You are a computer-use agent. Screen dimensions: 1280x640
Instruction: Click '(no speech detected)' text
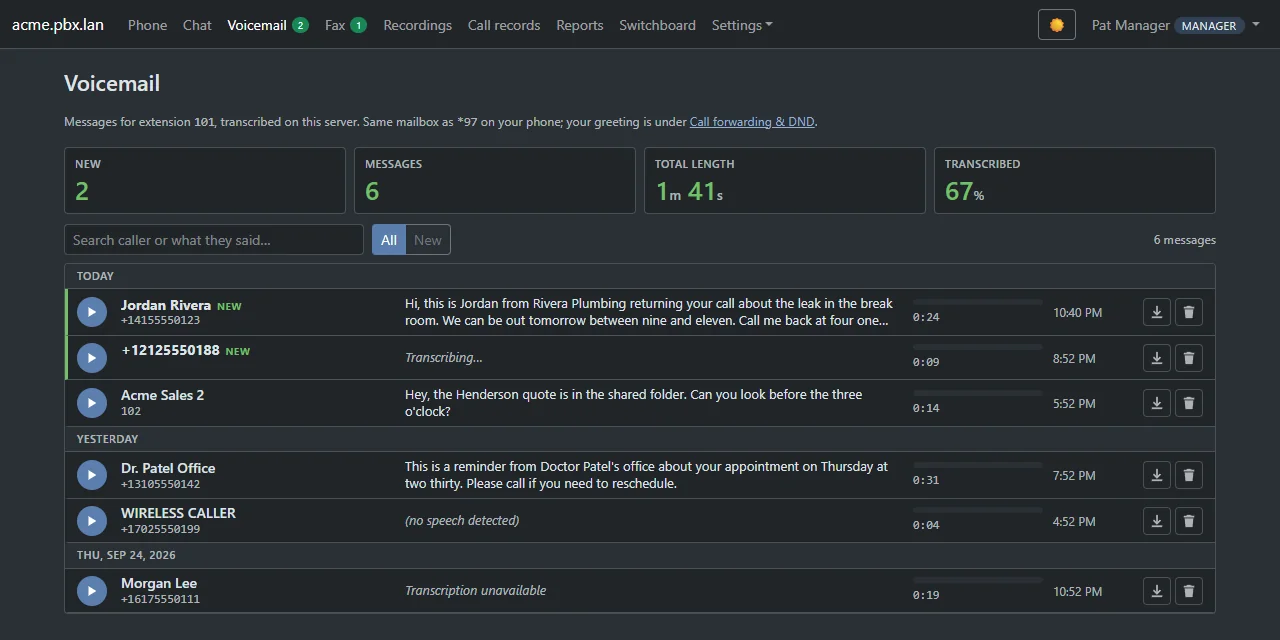point(462,521)
